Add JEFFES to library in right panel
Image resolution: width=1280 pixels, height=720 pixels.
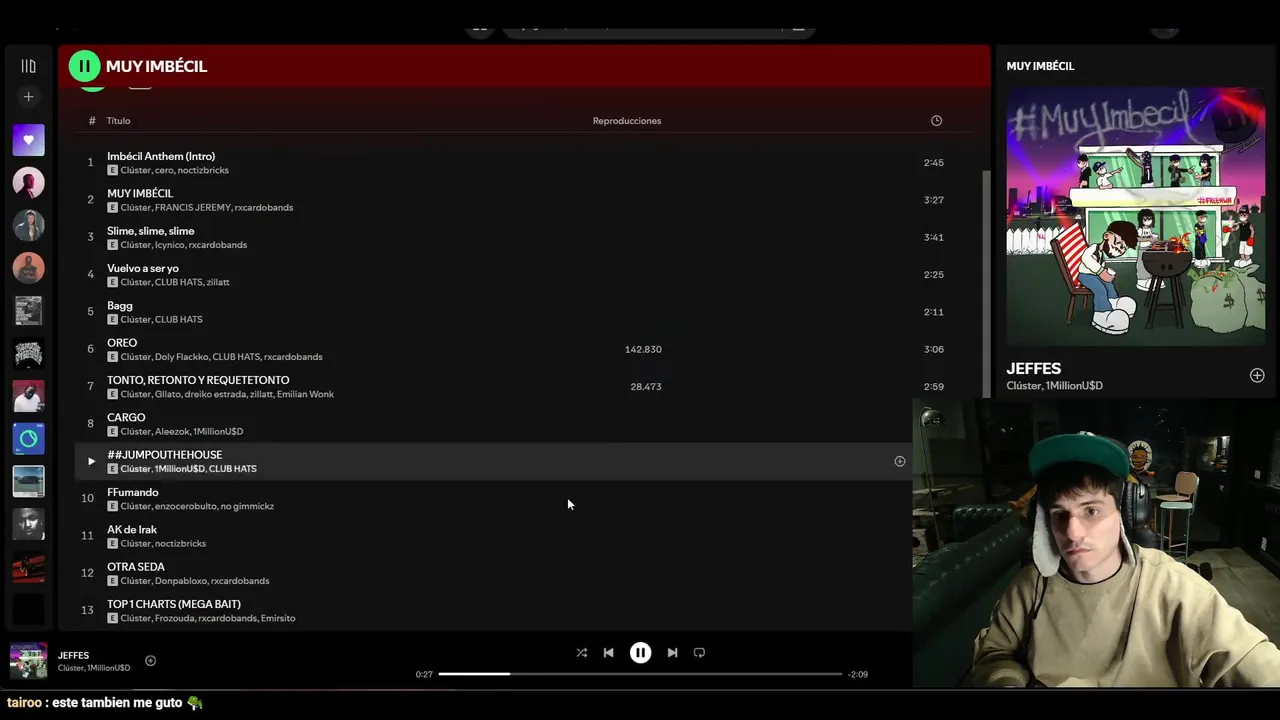(1257, 375)
